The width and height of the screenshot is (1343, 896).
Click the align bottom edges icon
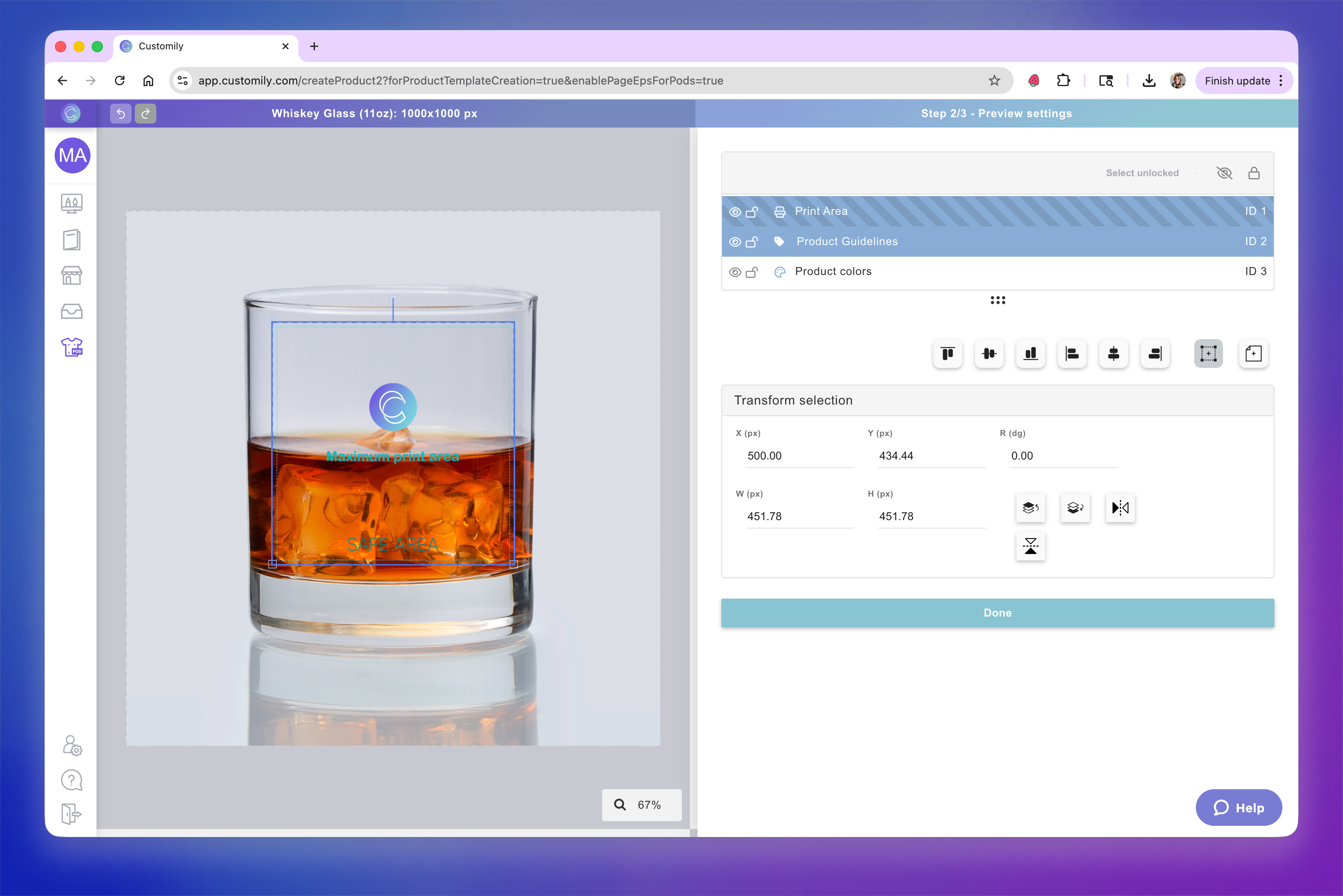1030,354
